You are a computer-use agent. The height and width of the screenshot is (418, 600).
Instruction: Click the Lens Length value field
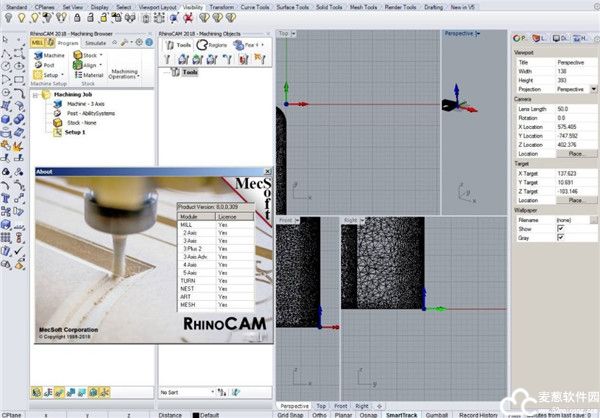576,109
